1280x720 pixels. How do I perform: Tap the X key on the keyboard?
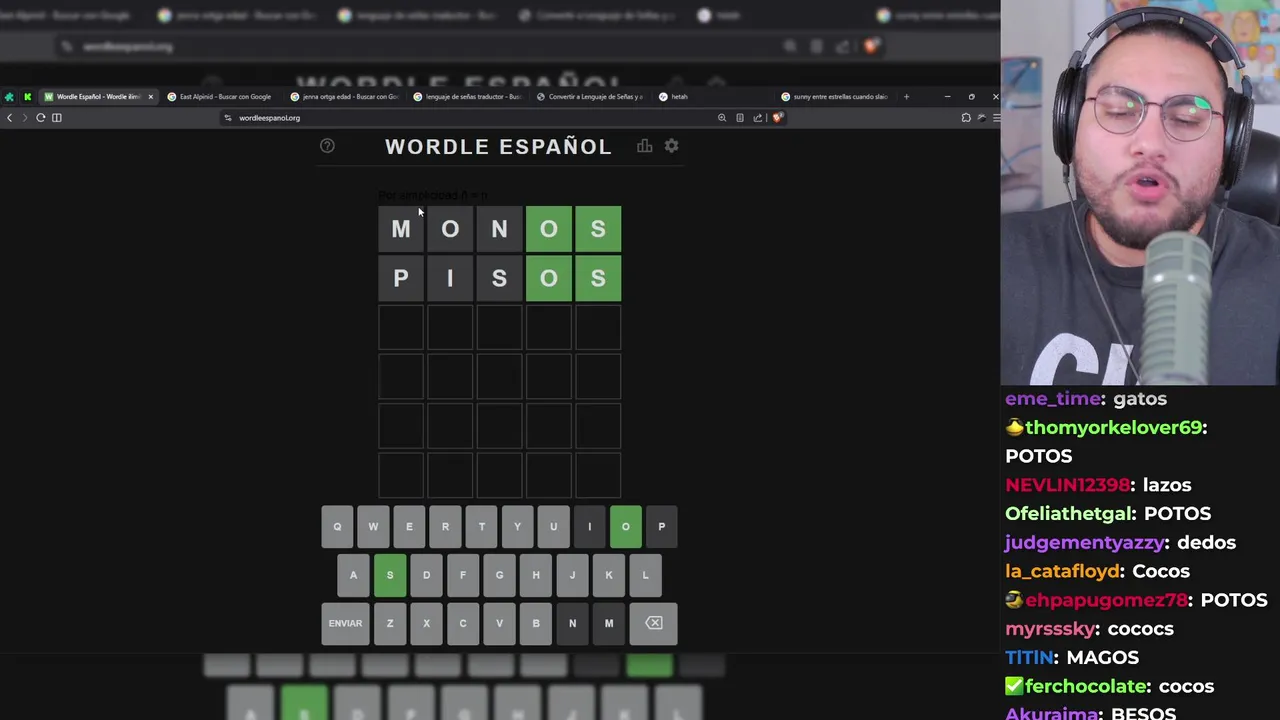pyautogui.click(x=426, y=623)
